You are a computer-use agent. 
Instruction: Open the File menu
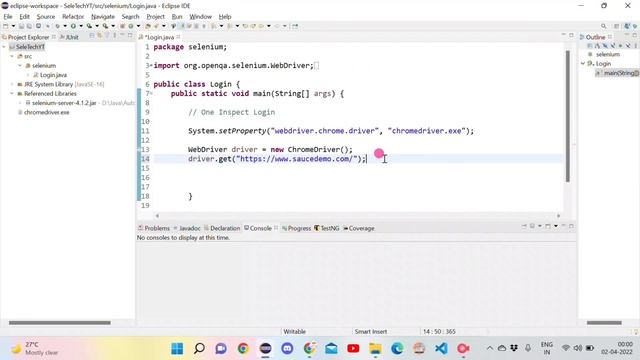(x=8, y=17)
